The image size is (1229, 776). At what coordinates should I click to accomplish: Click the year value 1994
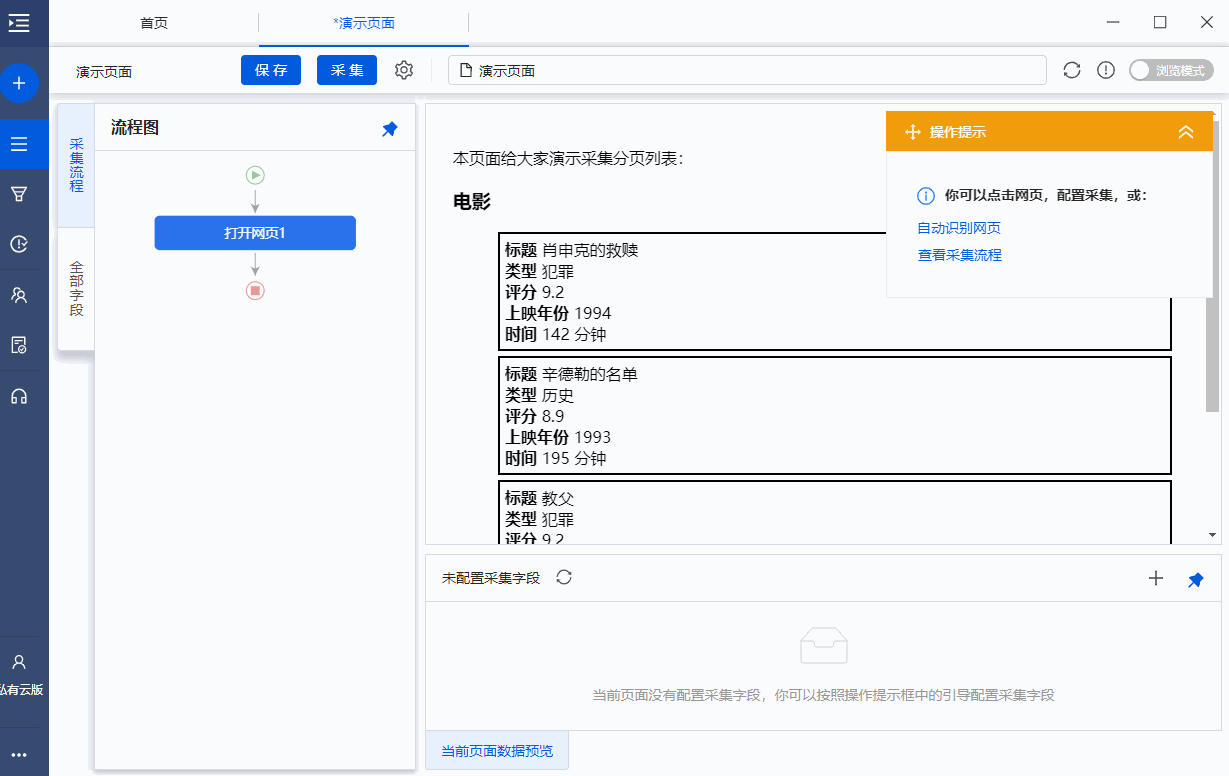coord(592,313)
